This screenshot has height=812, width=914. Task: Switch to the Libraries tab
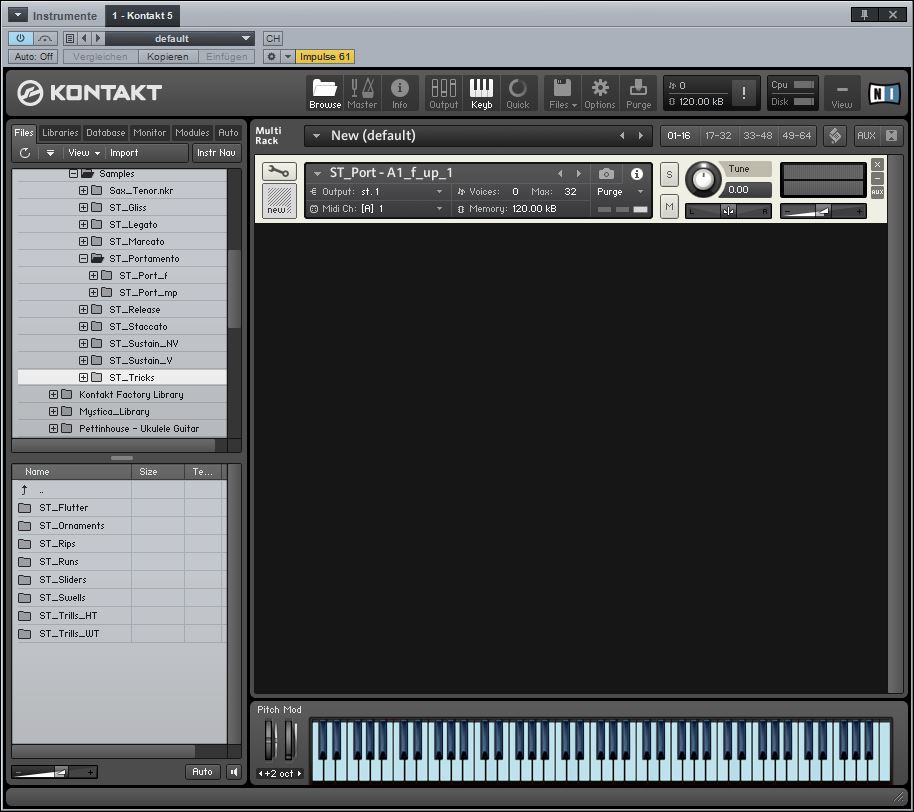click(x=60, y=133)
